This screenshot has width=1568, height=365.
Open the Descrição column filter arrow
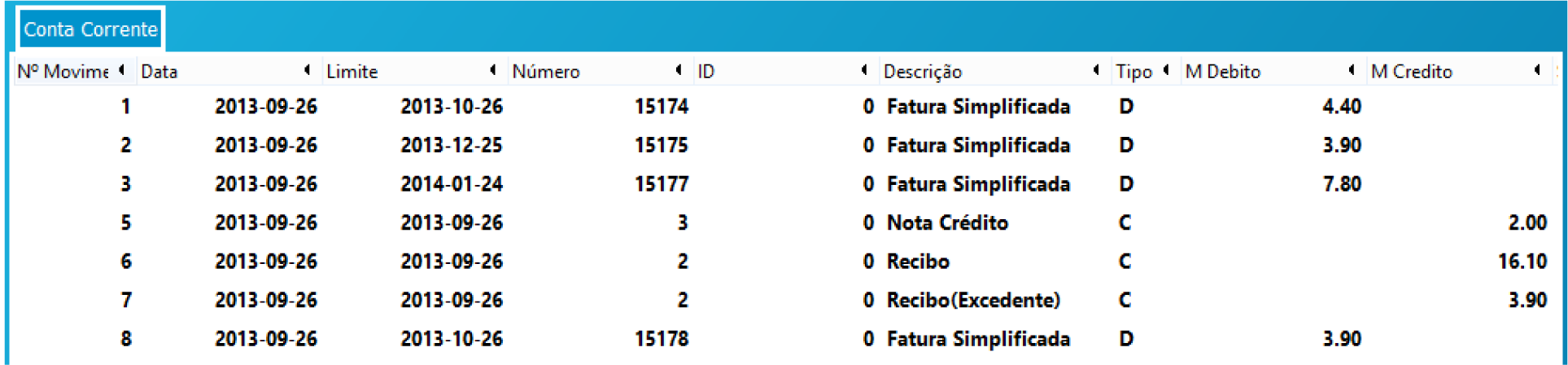click(x=1096, y=70)
